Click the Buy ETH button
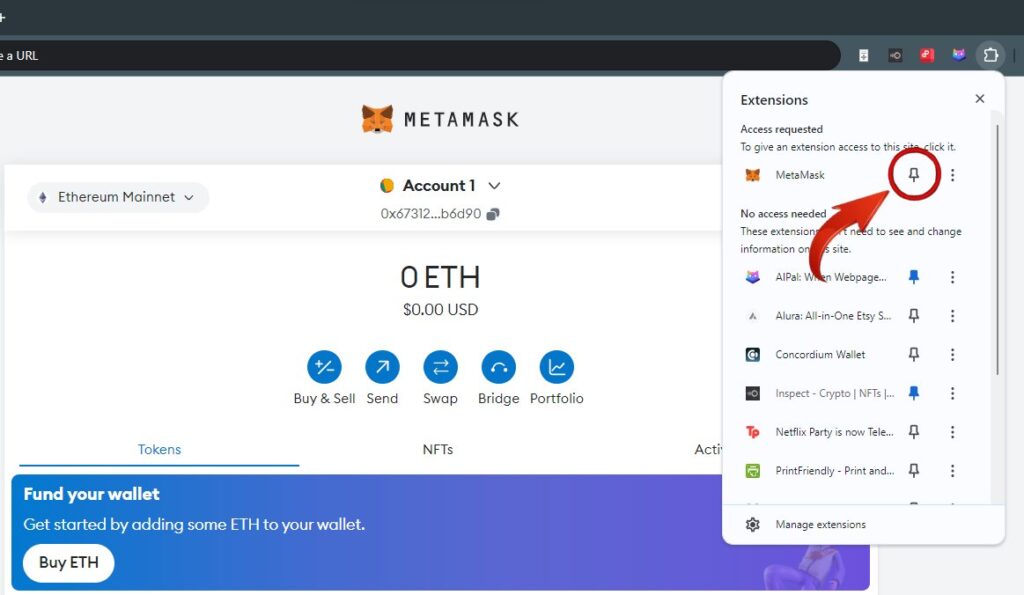The width and height of the screenshot is (1024, 595). click(69, 562)
